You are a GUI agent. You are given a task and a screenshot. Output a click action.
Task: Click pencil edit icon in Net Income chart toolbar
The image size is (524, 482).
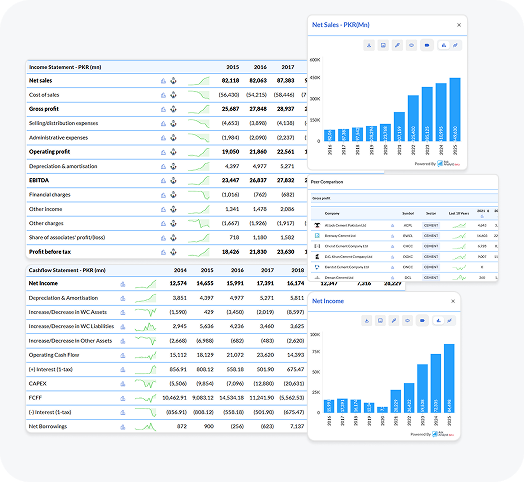tap(394, 321)
